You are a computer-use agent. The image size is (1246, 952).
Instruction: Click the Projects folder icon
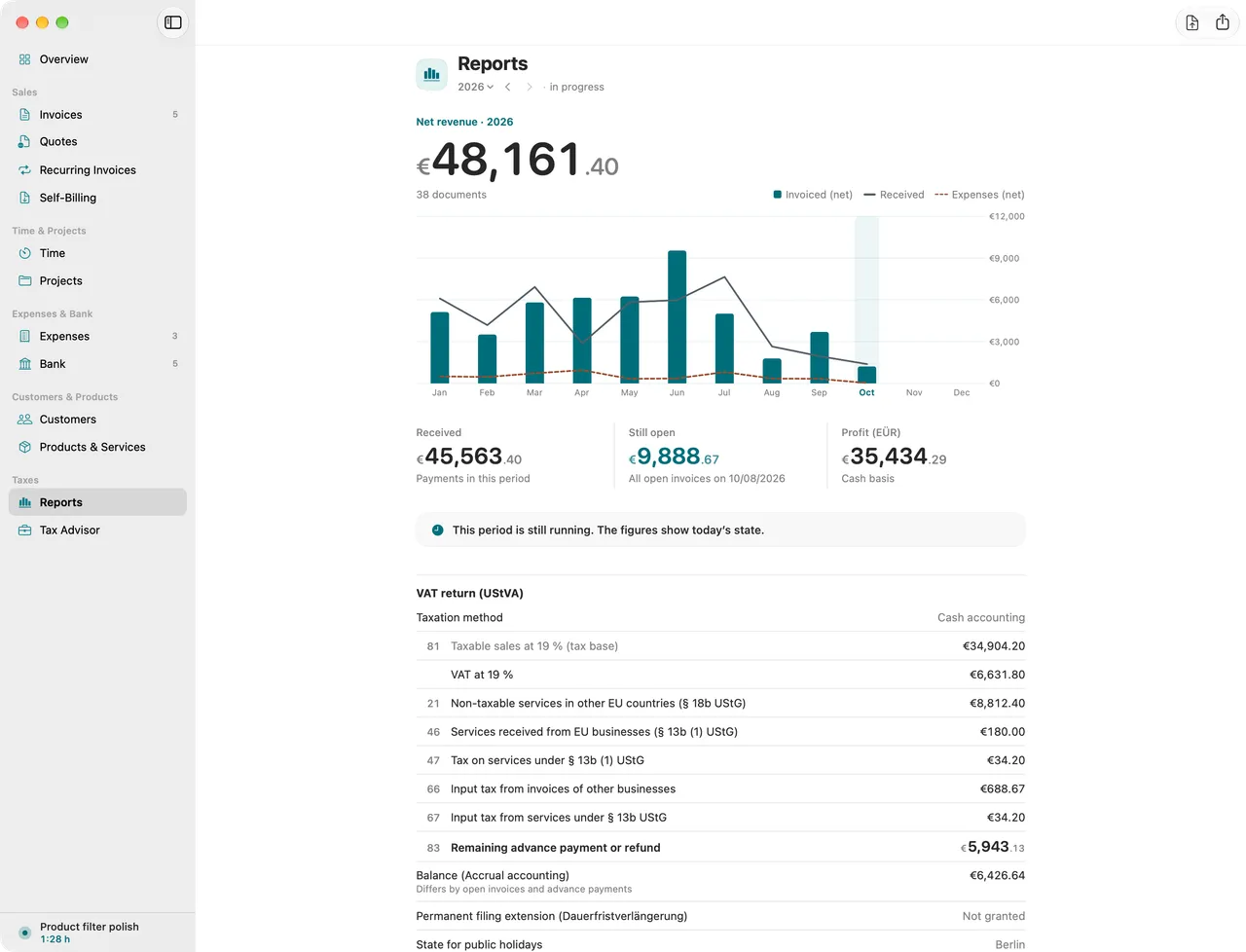(x=25, y=281)
